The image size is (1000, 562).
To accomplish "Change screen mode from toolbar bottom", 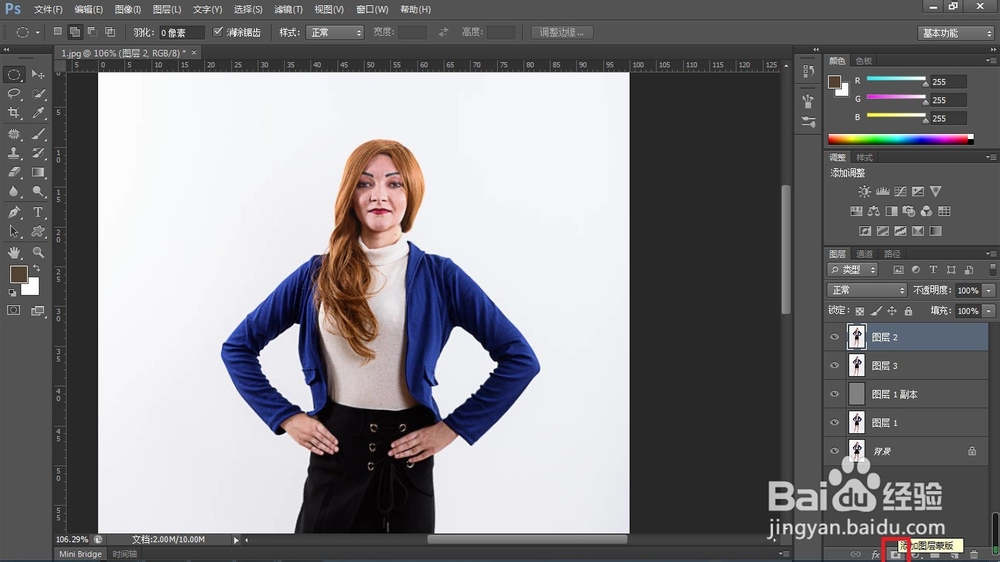I will click(38, 311).
